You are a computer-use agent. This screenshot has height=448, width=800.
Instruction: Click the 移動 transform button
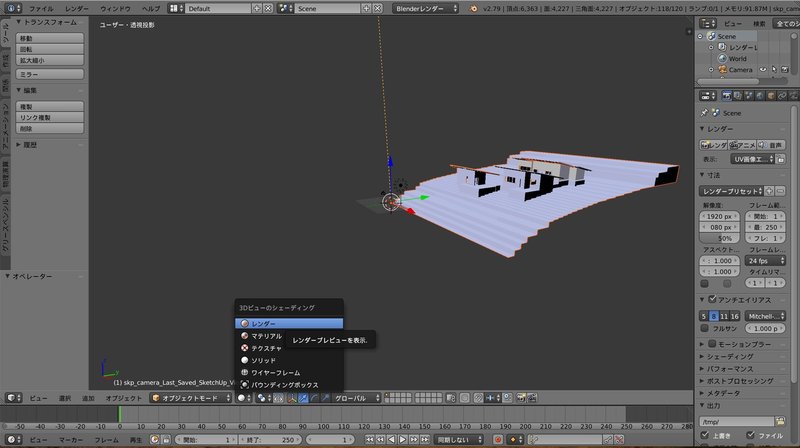[x=49, y=38]
